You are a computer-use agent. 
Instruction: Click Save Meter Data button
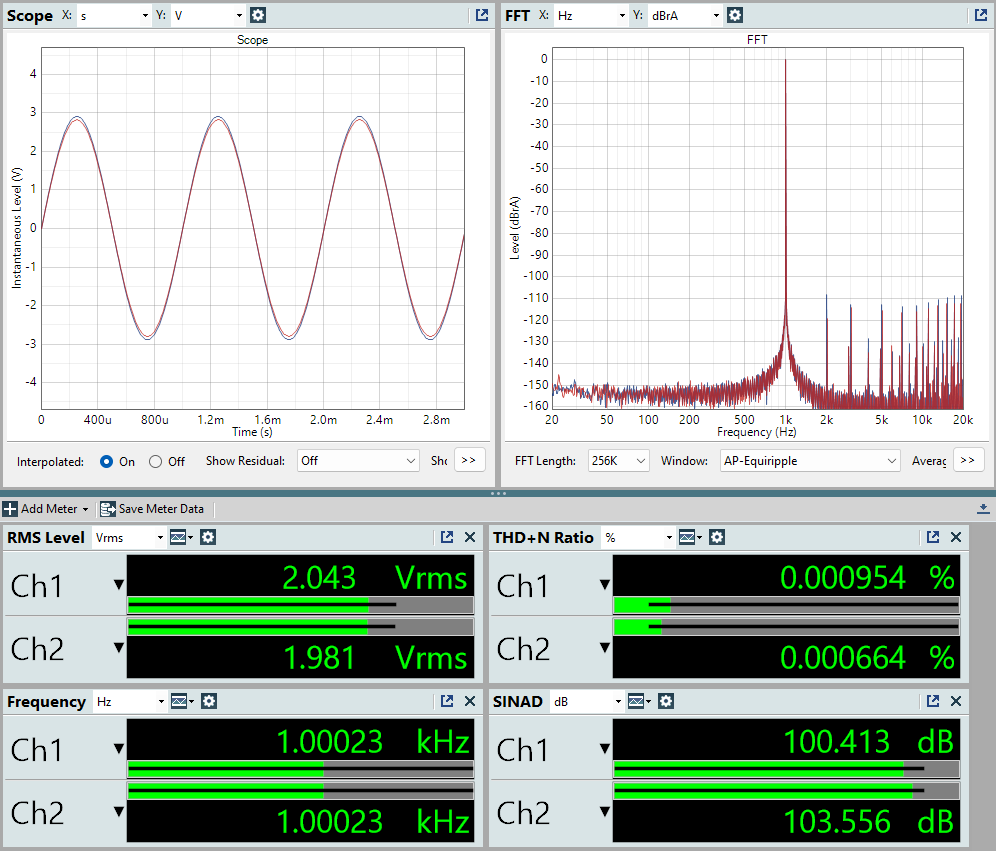pos(152,509)
